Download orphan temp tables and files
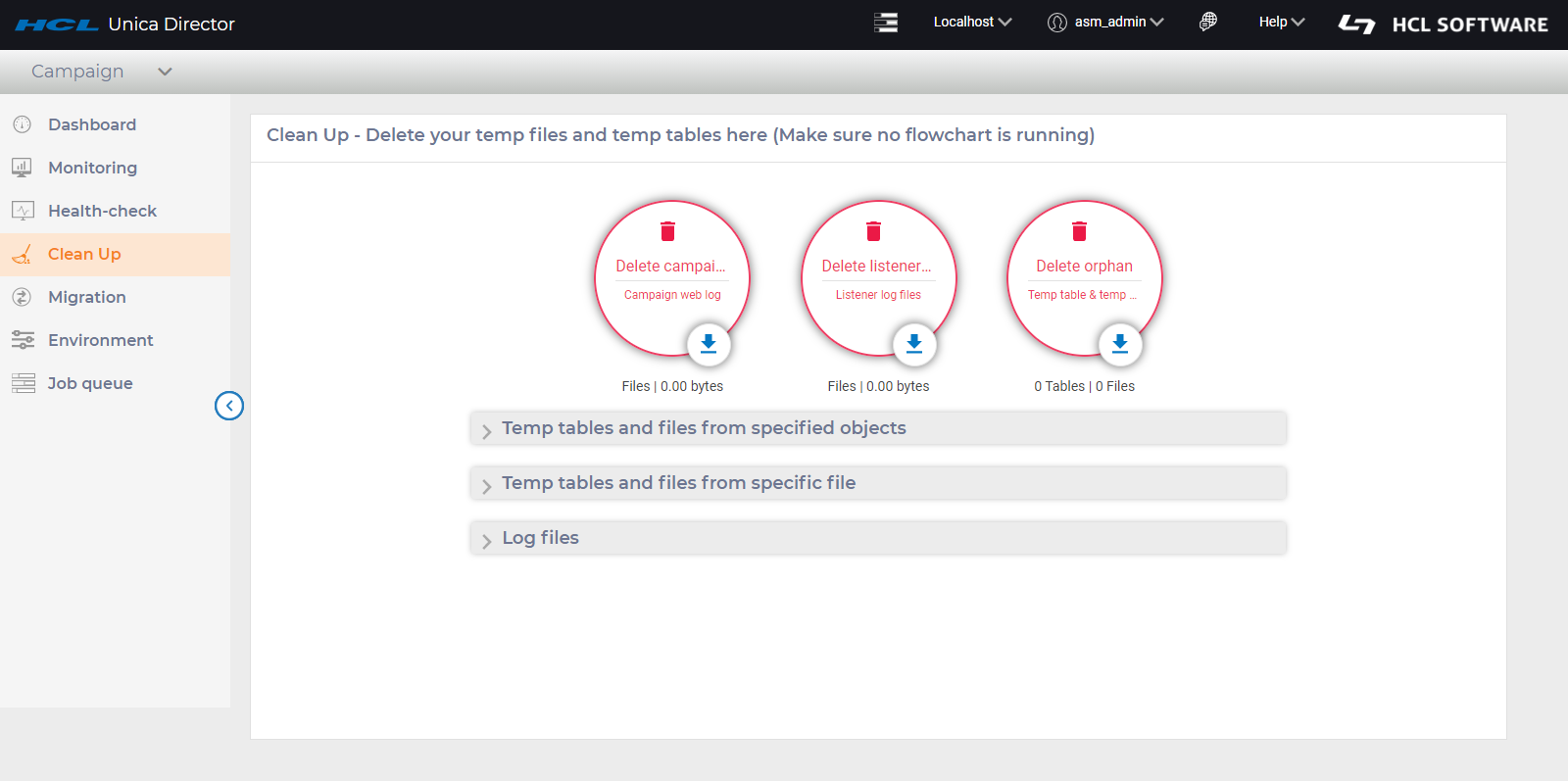1568x781 pixels. pos(1120,344)
